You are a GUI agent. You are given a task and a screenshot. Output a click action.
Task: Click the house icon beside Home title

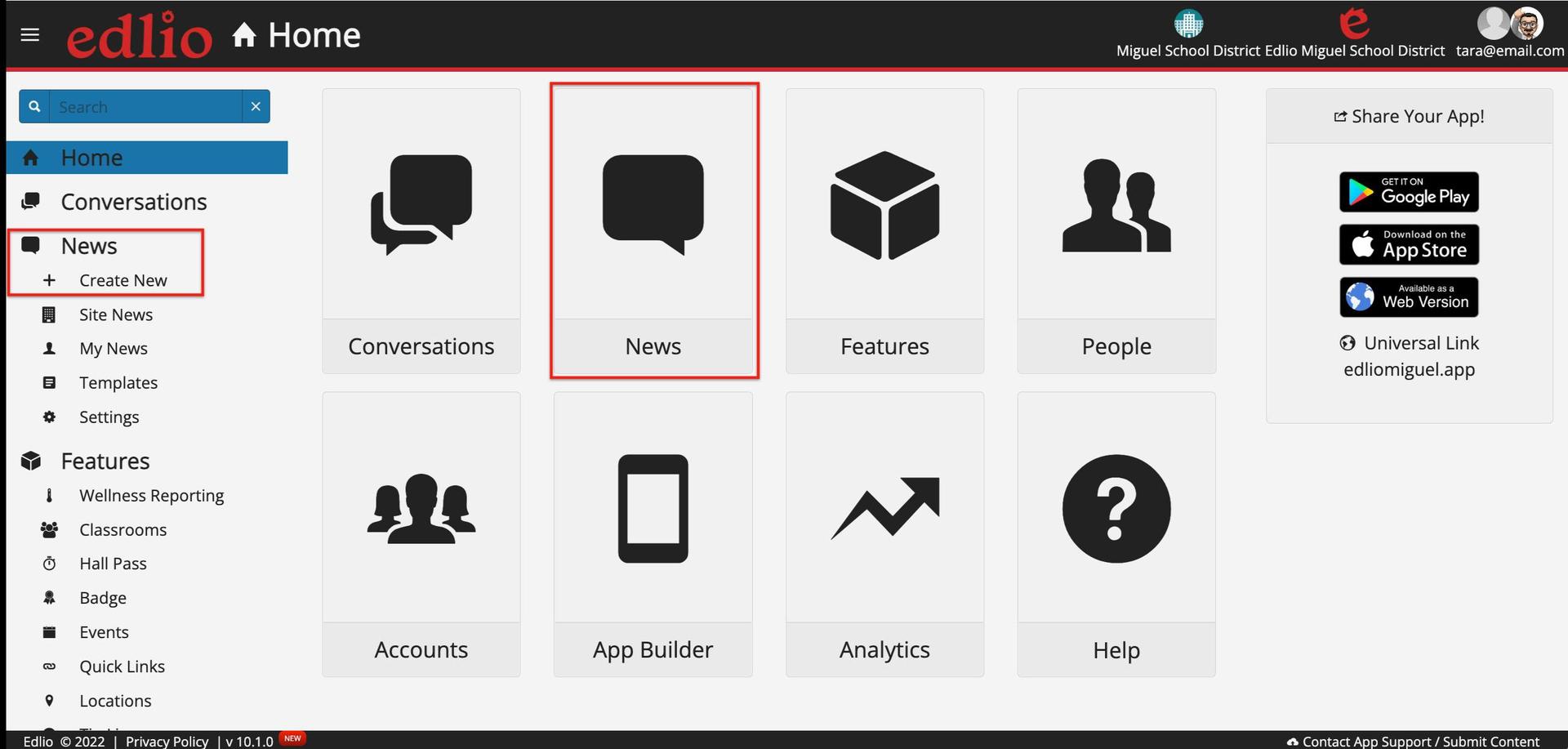click(244, 35)
